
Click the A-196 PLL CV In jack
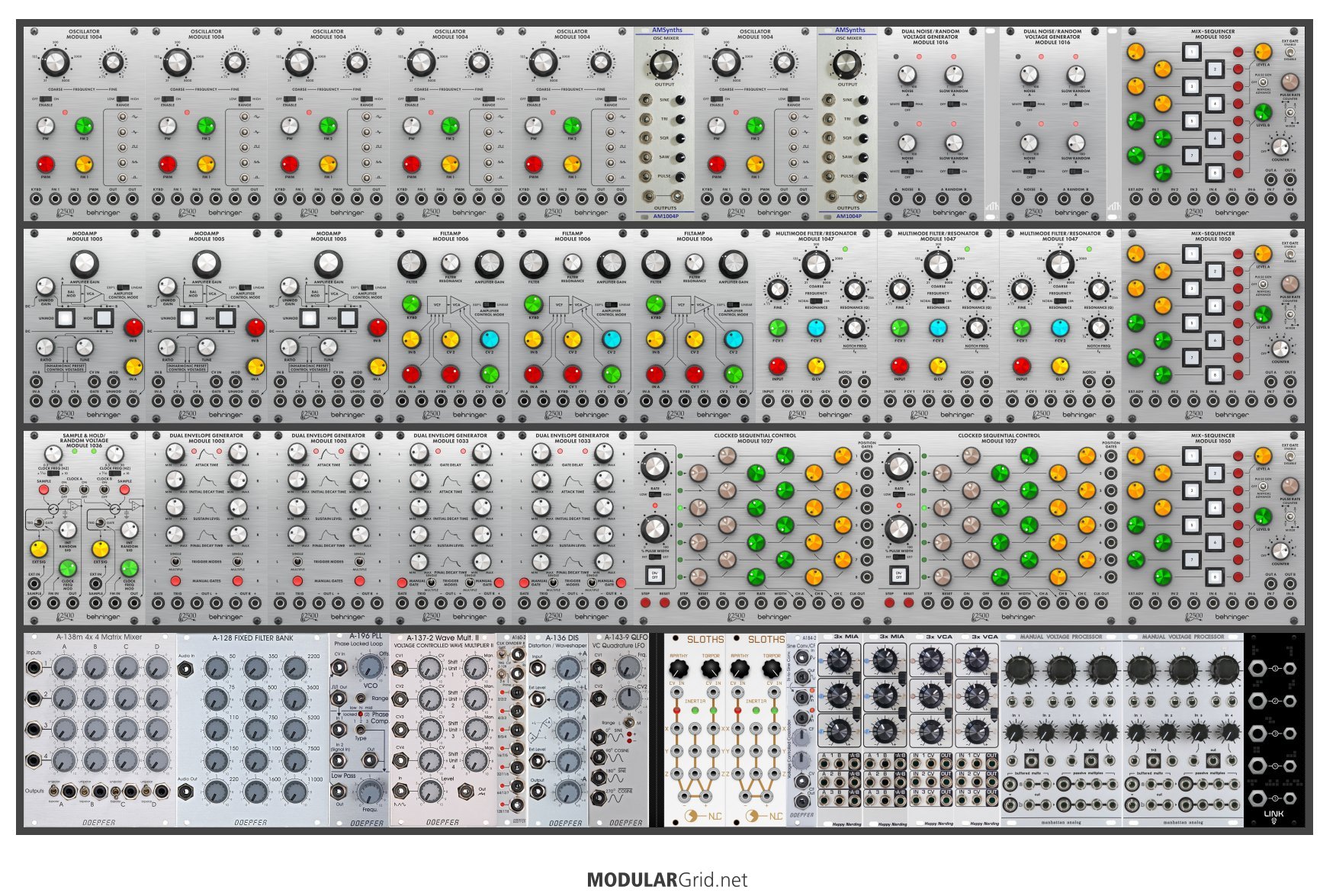(x=339, y=668)
